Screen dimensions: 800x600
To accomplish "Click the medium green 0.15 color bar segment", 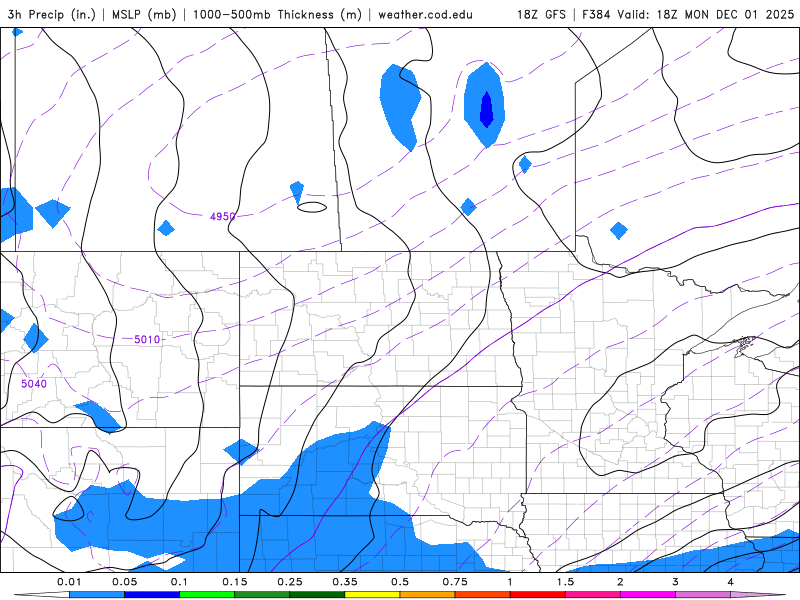I will tap(262, 595).
